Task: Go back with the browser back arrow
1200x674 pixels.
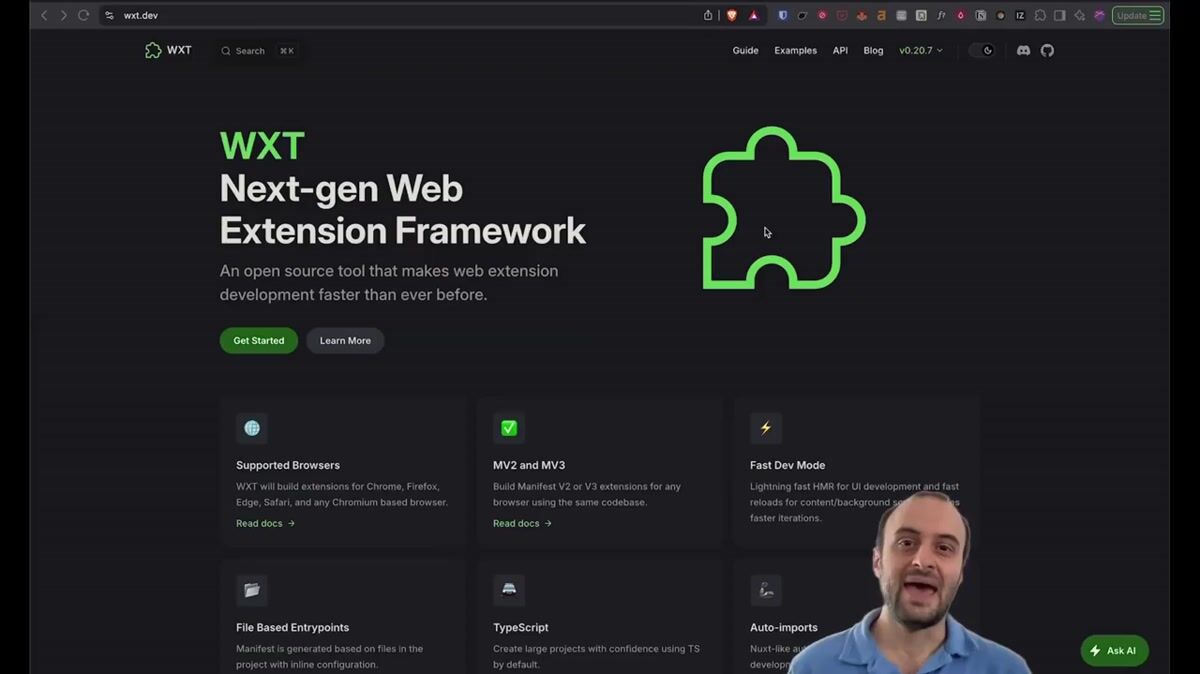Action: [44, 15]
